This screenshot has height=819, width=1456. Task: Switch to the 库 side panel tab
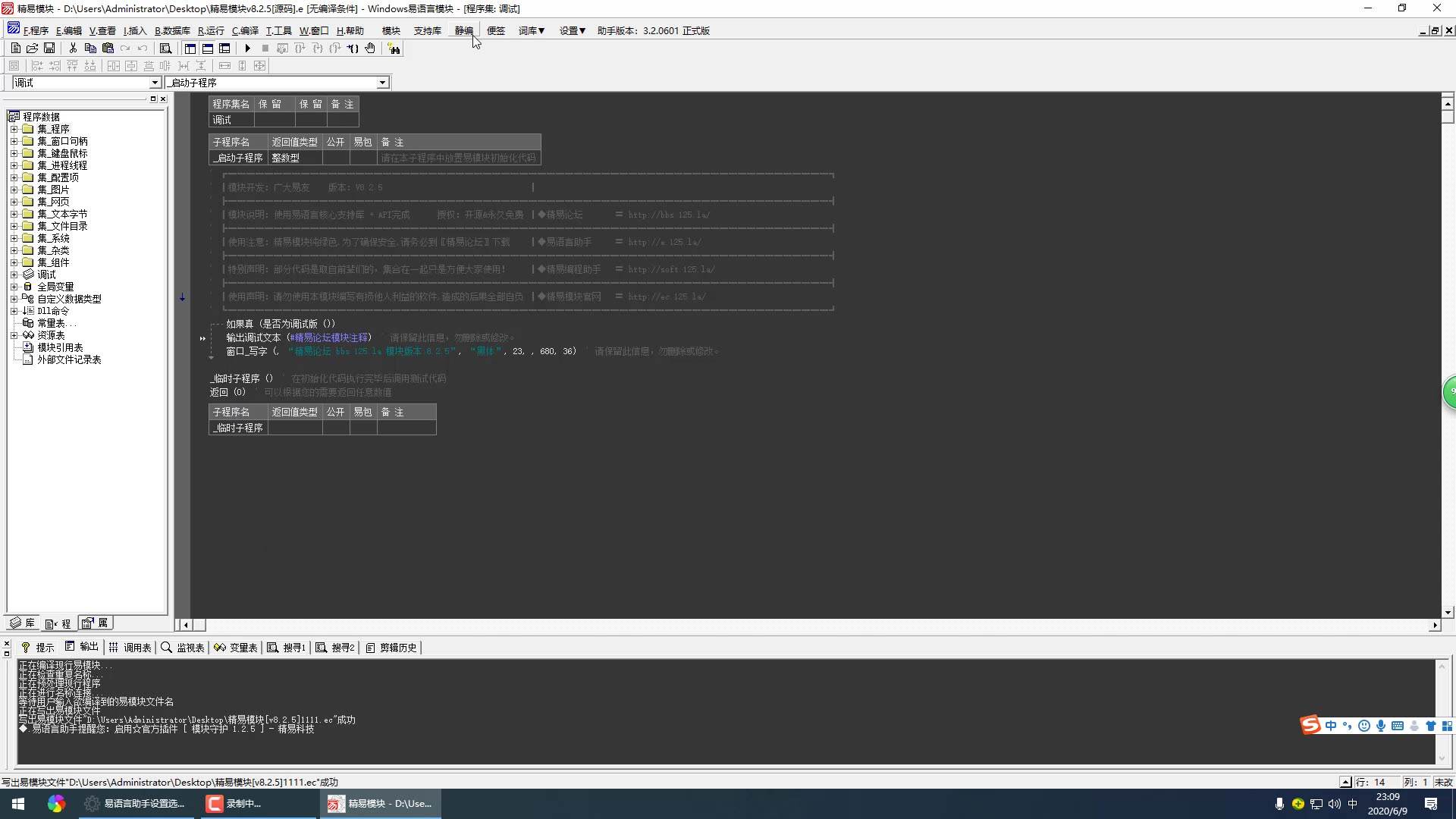point(23,623)
